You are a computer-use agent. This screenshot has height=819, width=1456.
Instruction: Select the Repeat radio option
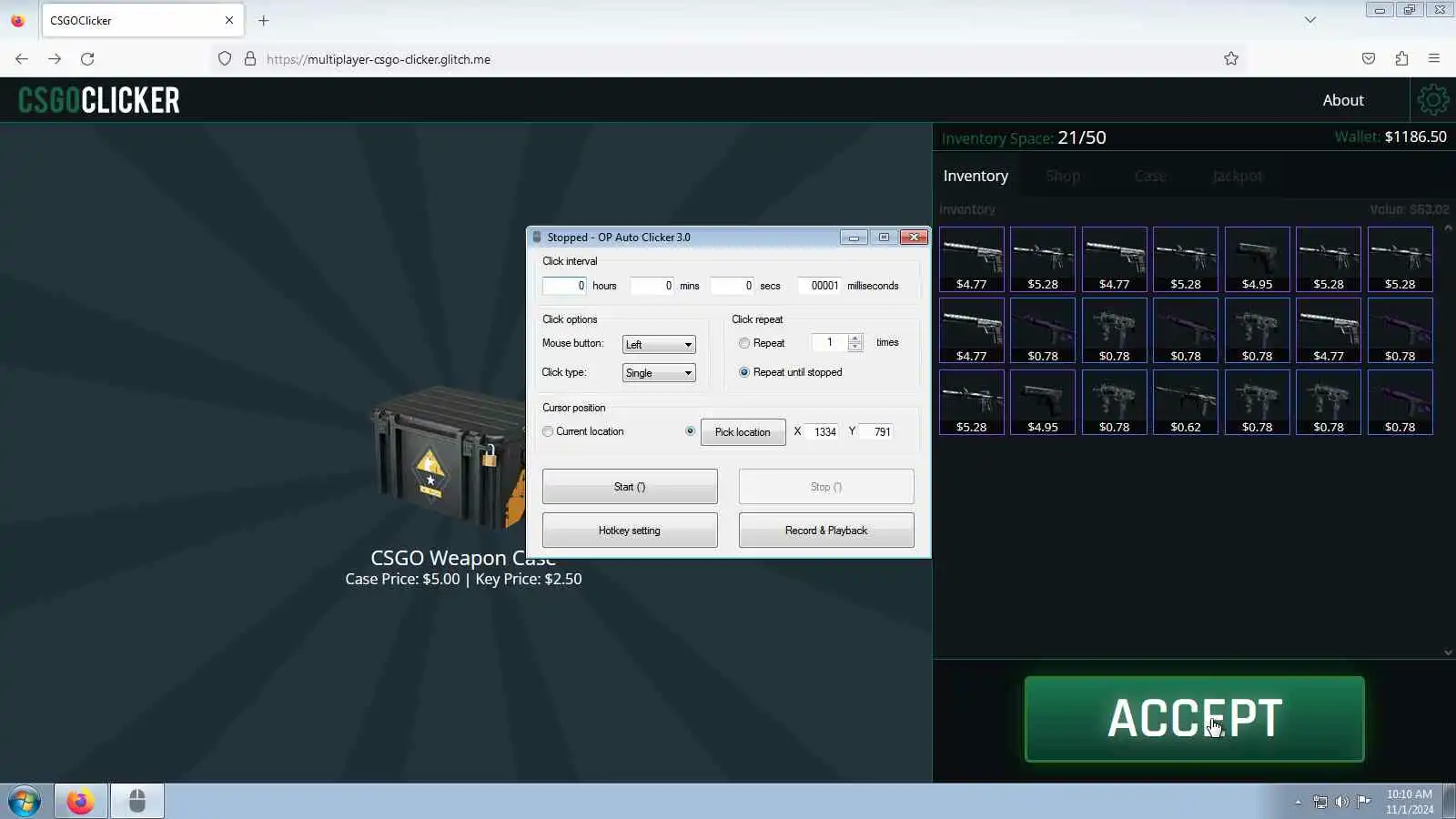coord(744,343)
